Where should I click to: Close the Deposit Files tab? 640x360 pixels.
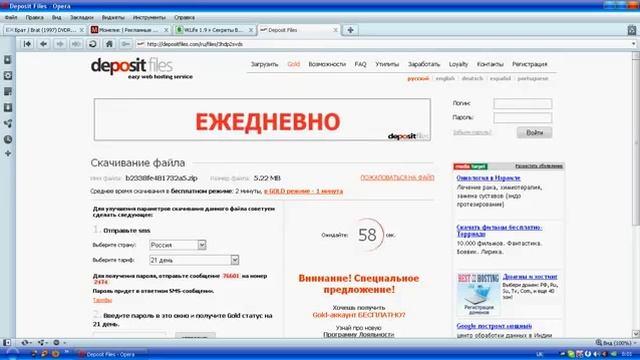point(336,30)
